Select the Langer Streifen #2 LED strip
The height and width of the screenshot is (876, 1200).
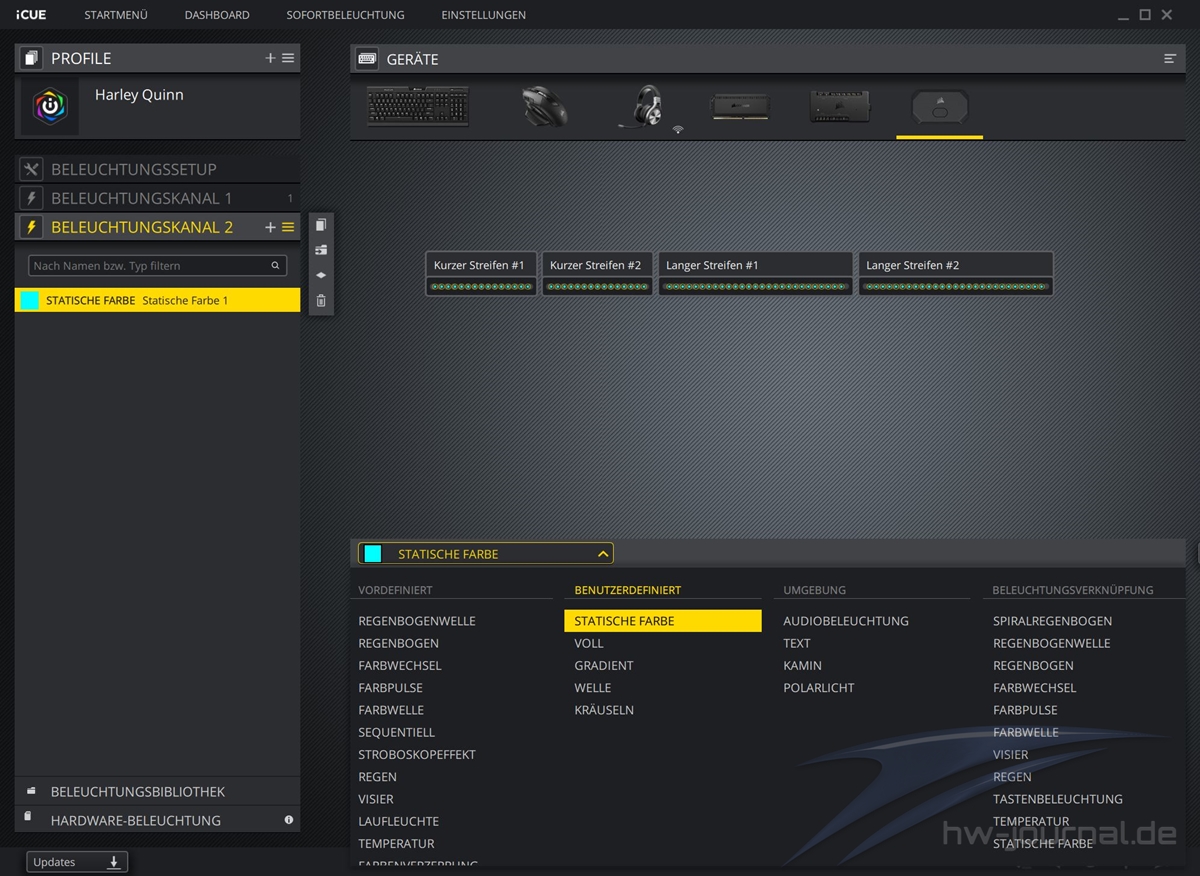[955, 274]
